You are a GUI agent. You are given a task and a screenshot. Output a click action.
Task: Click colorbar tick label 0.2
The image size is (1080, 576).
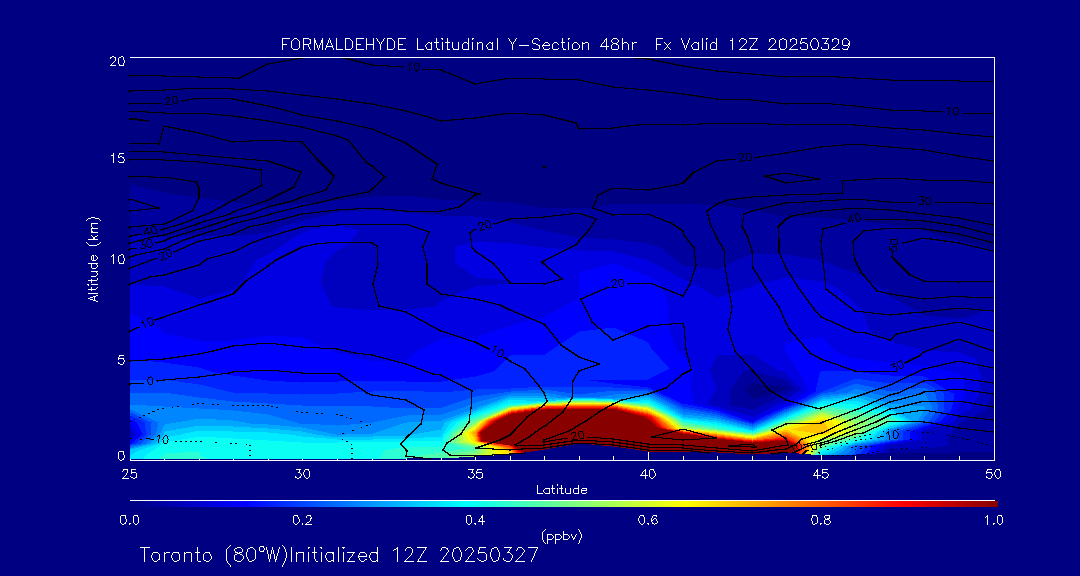pyautogui.click(x=302, y=520)
